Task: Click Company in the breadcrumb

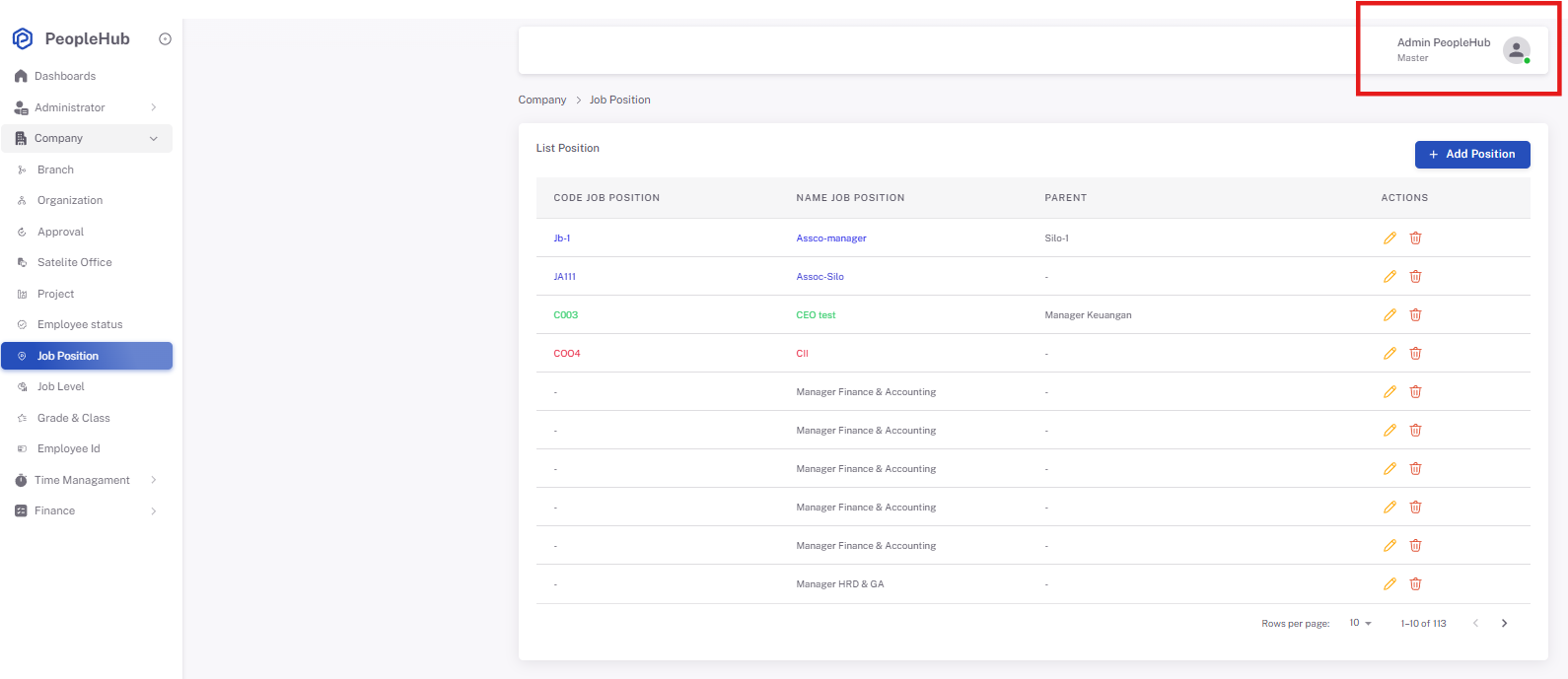Action: coord(542,100)
